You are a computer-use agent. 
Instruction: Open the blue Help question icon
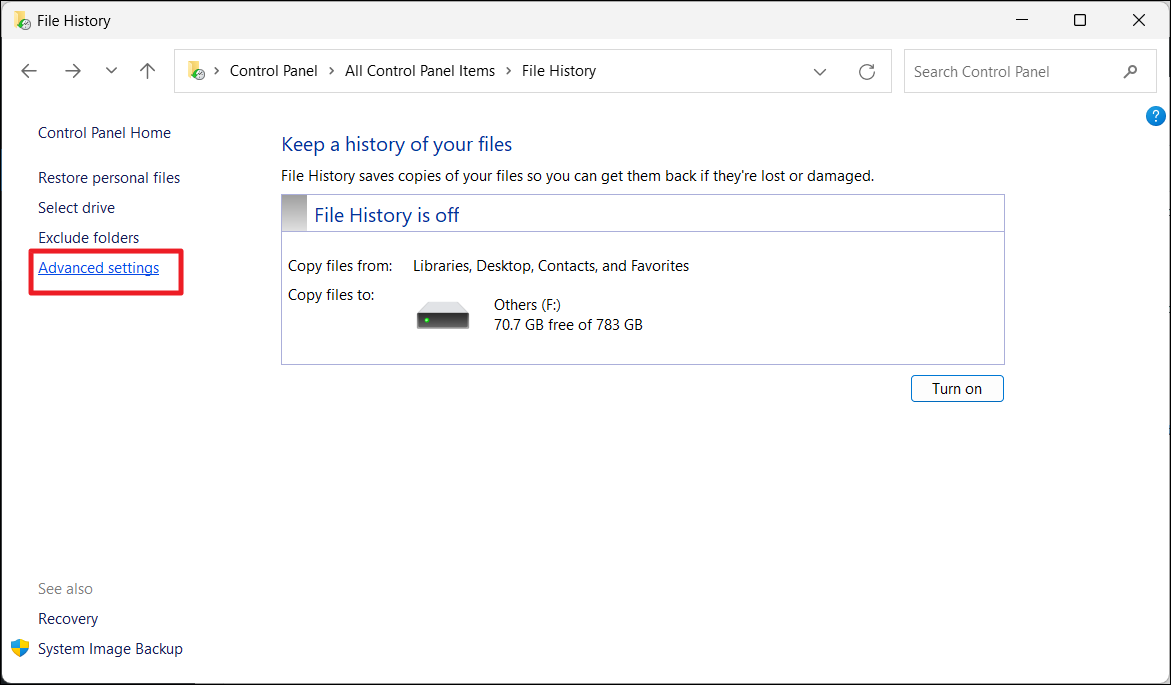tap(1155, 116)
